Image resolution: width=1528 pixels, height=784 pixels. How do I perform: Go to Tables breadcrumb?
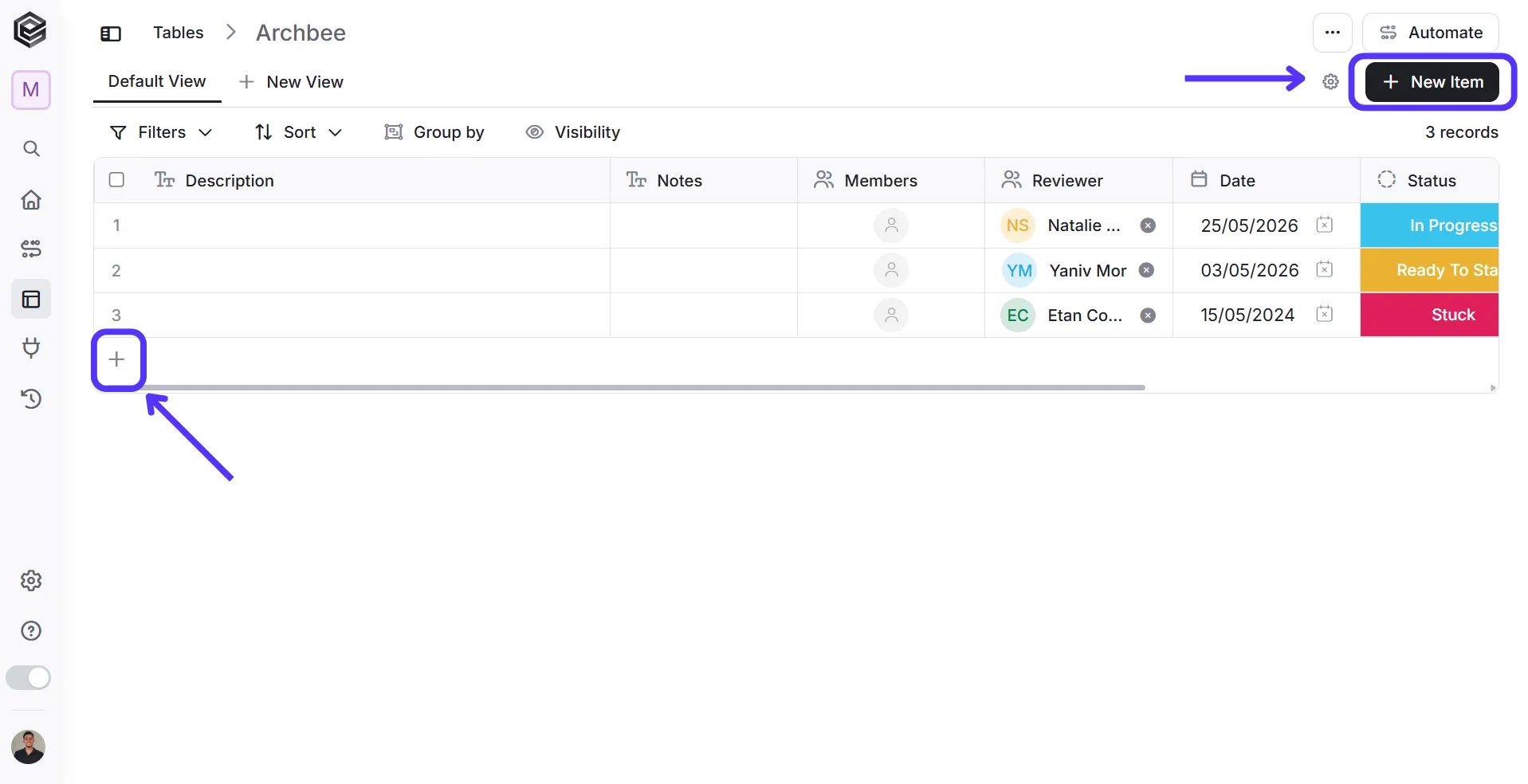pyautogui.click(x=179, y=33)
